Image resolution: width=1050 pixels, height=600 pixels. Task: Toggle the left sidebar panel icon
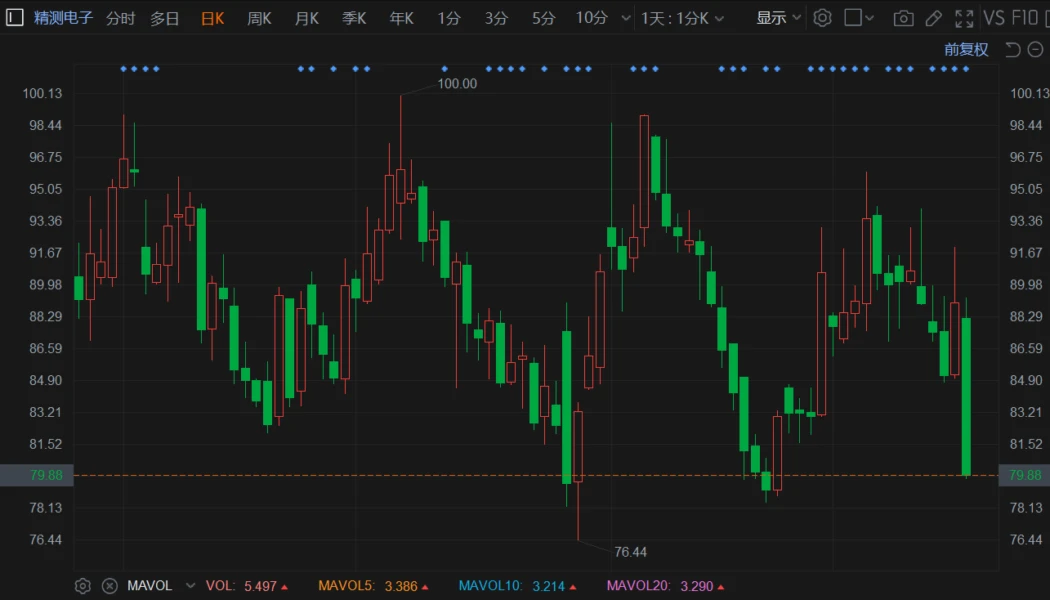(15, 17)
